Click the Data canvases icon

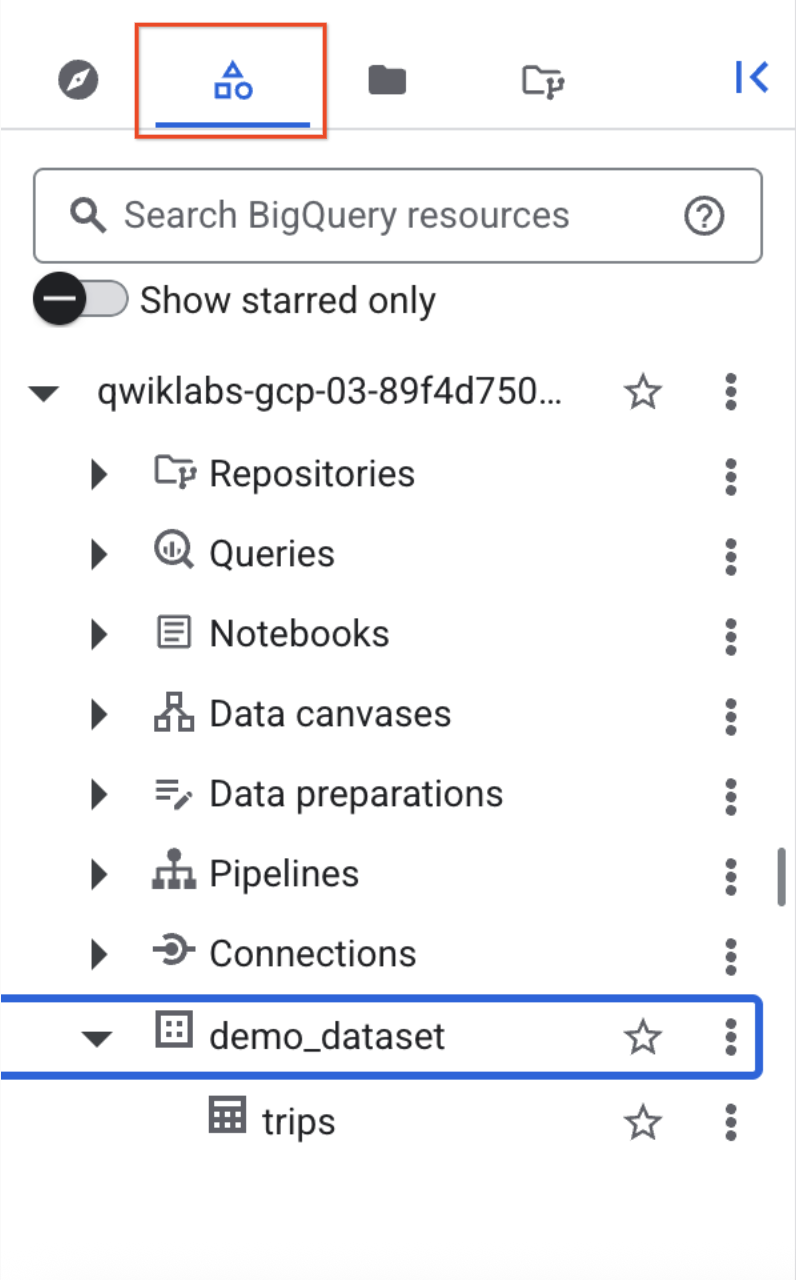click(172, 713)
